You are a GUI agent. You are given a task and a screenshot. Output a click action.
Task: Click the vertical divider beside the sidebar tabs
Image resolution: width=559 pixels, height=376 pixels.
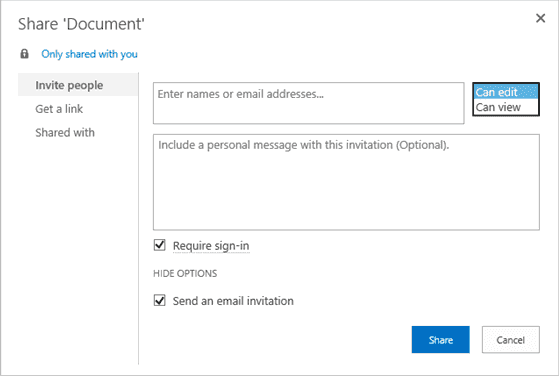tap(139, 218)
